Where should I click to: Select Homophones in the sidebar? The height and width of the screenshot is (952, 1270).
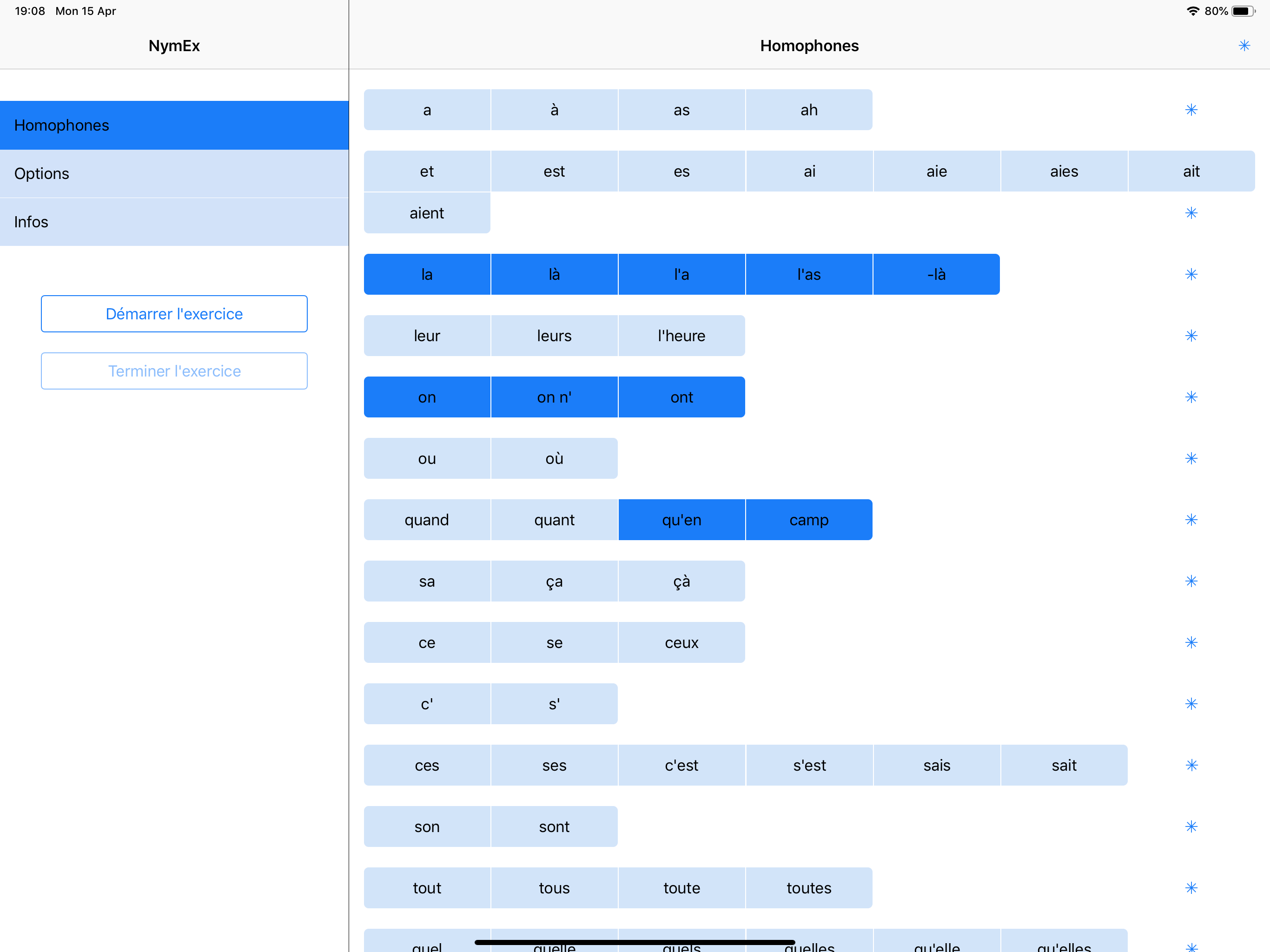(x=174, y=125)
